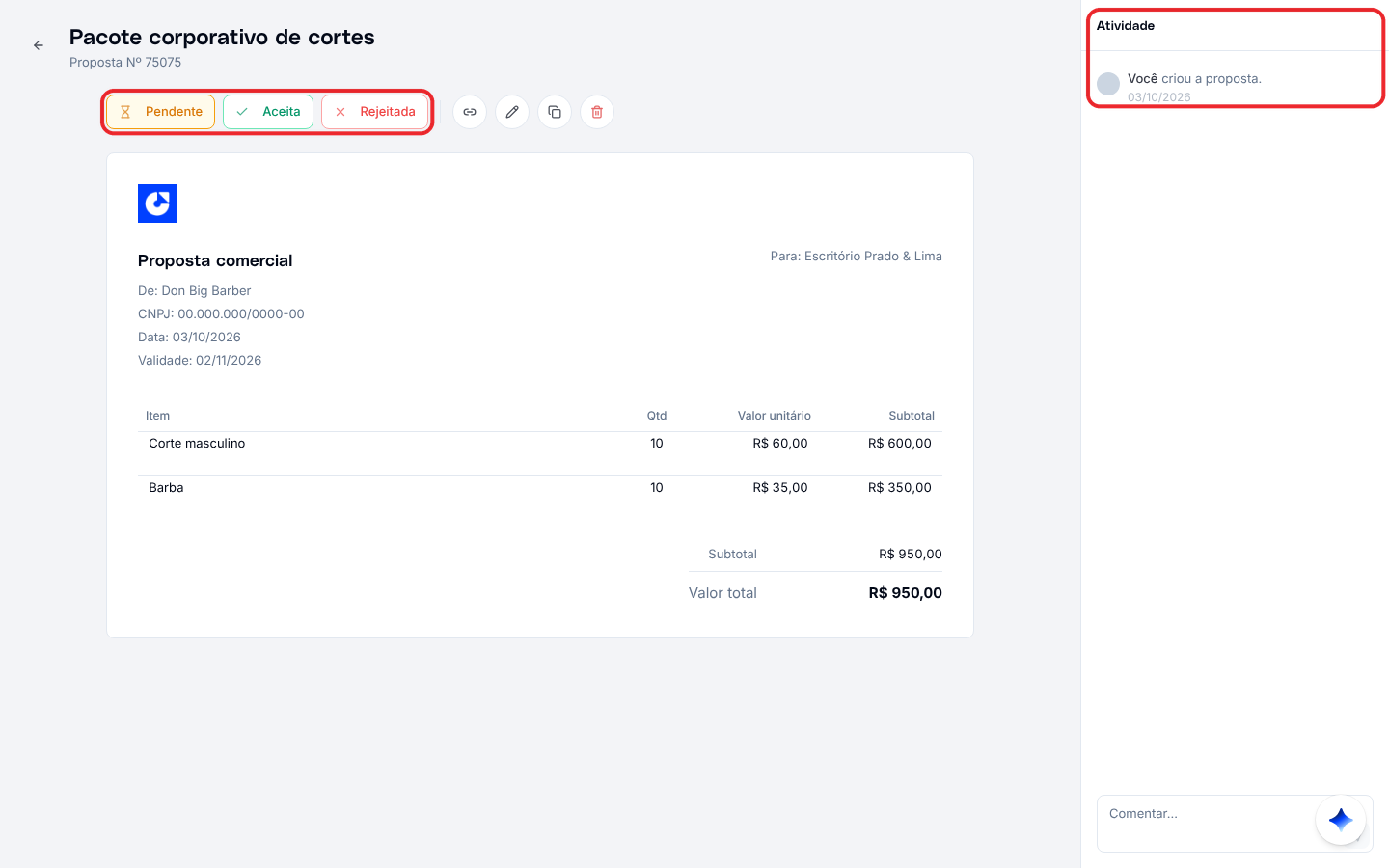Viewport: 1389px width, 868px height.
Task: Click the Valor total label
Action: 722,593
